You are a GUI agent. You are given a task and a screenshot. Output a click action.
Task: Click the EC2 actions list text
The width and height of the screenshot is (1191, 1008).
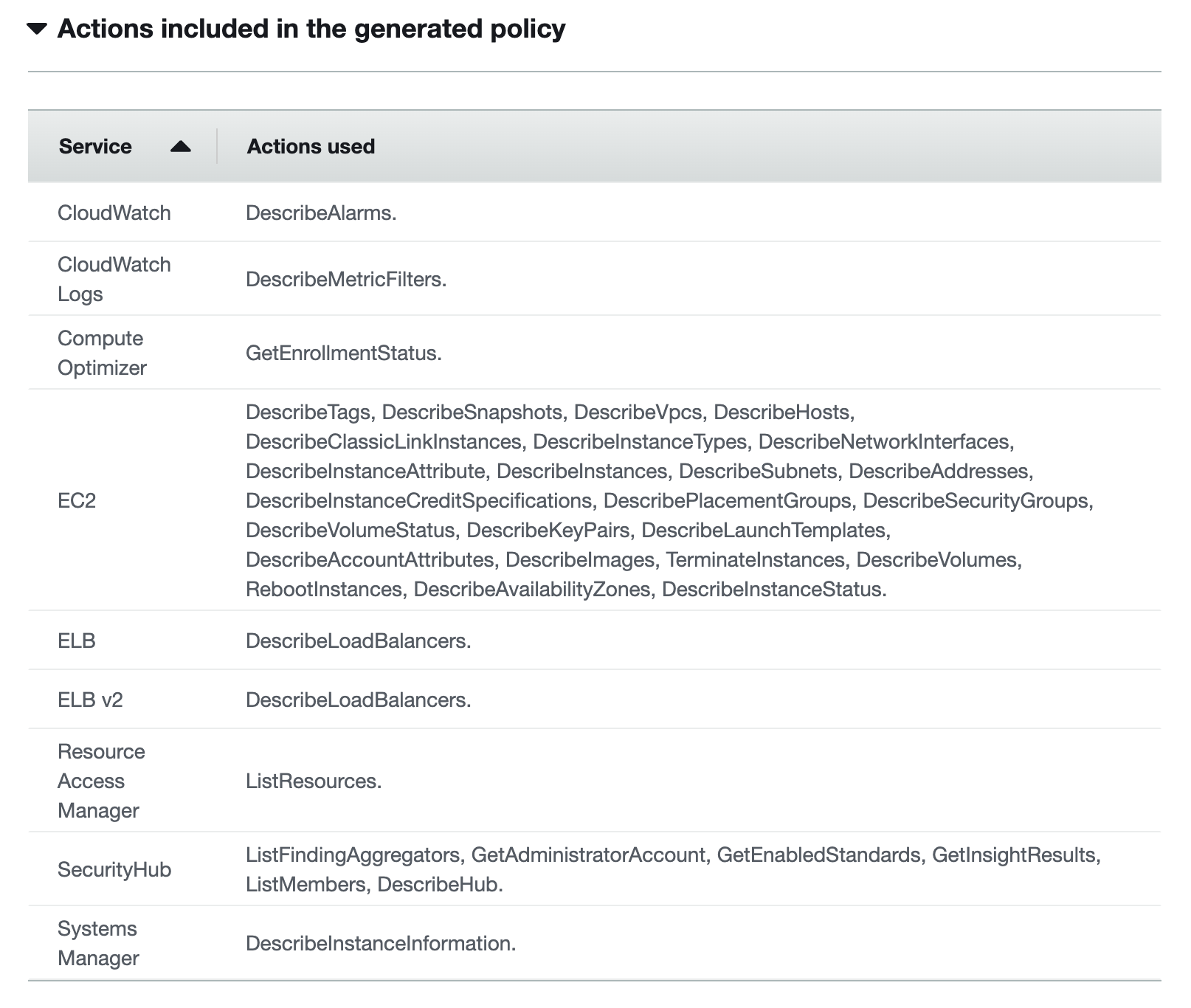point(669,500)
